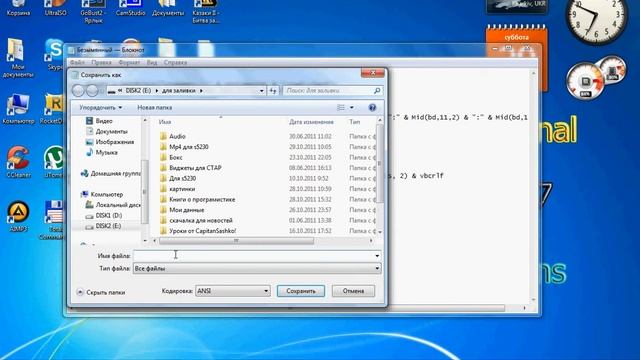Open the CamStudio desktop shortcut

pos(130,8)
